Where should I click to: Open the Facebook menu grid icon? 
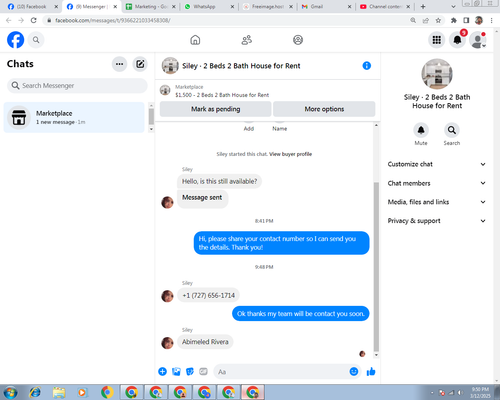[x=437, y=40]
